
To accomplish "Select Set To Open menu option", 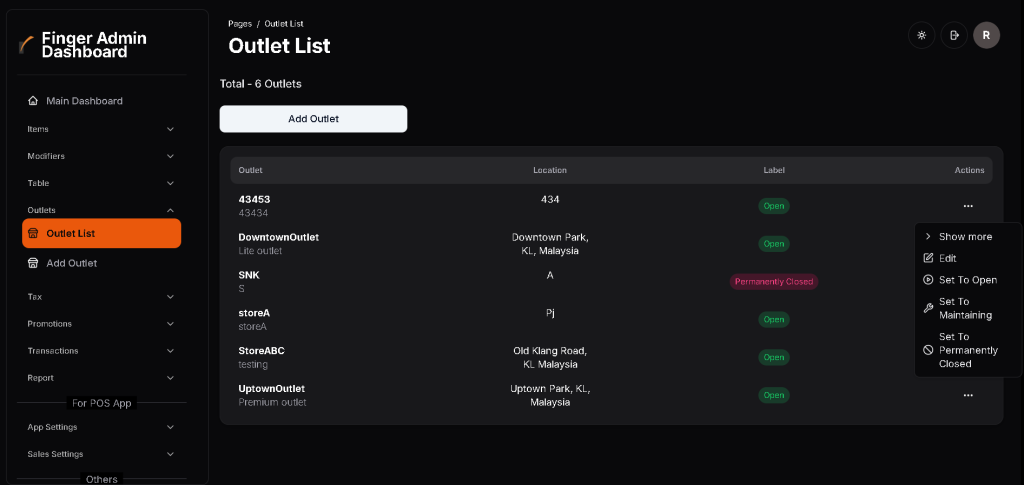I will coord(967,280).
